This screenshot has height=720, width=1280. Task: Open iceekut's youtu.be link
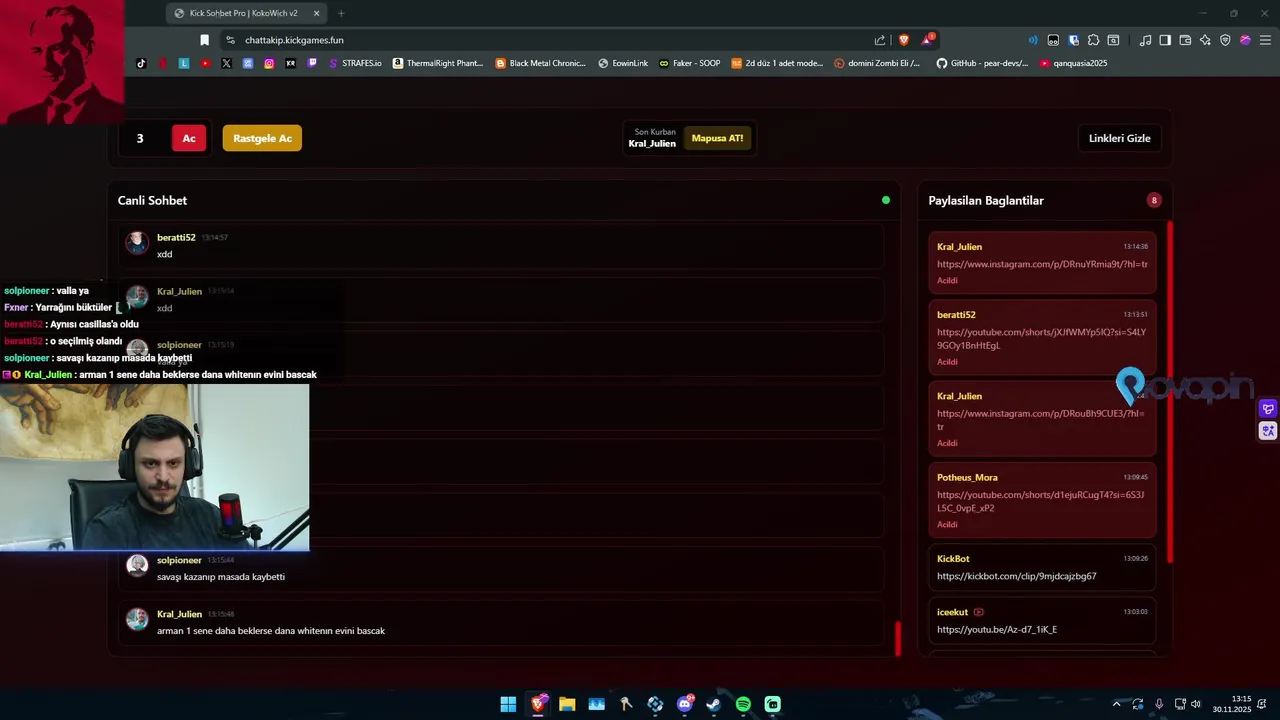pyautogui.click(x=997, y=629)
